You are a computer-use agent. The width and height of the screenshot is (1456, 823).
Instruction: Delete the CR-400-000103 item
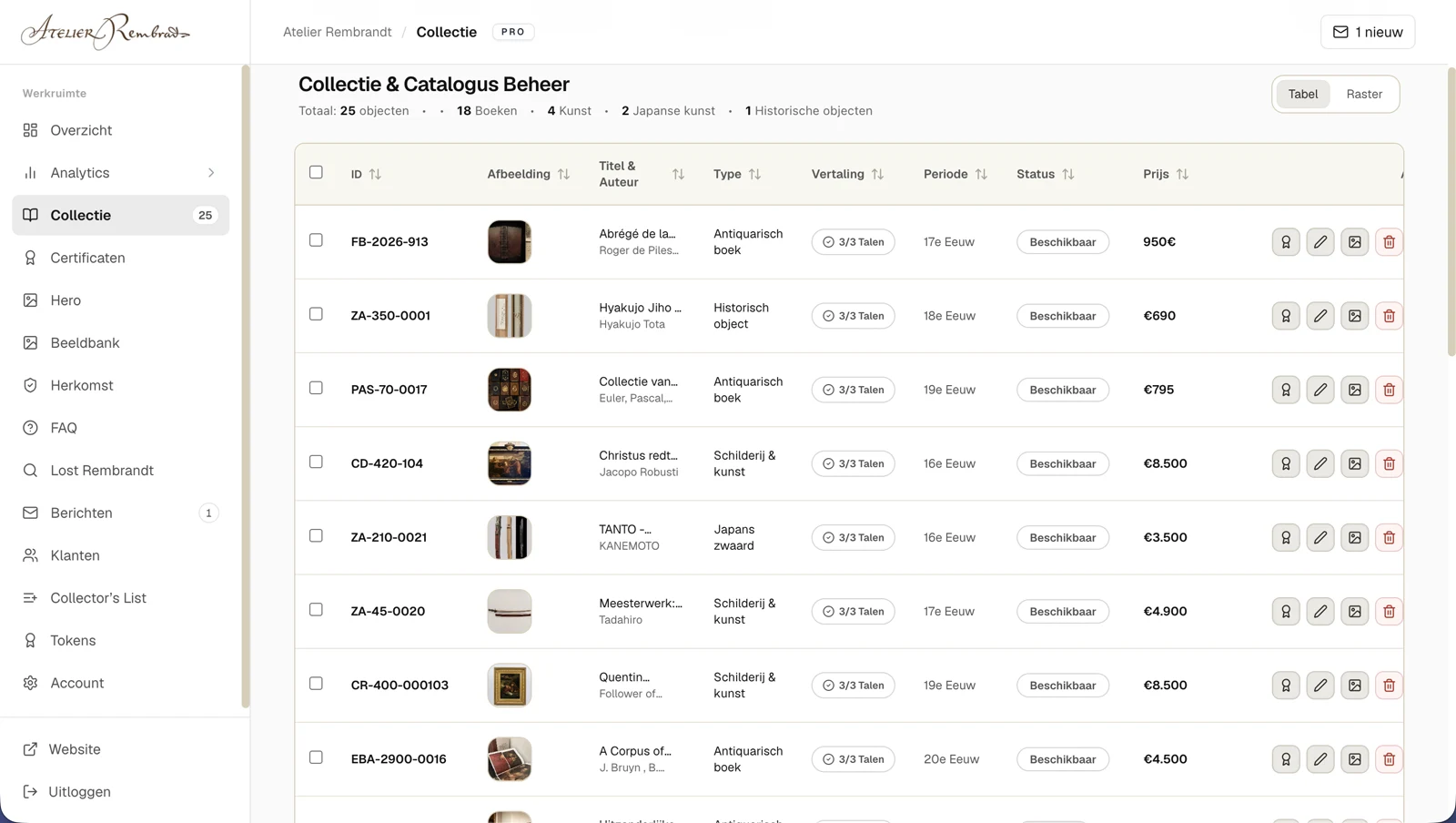pyautogui.click(x=1390, y=685)
